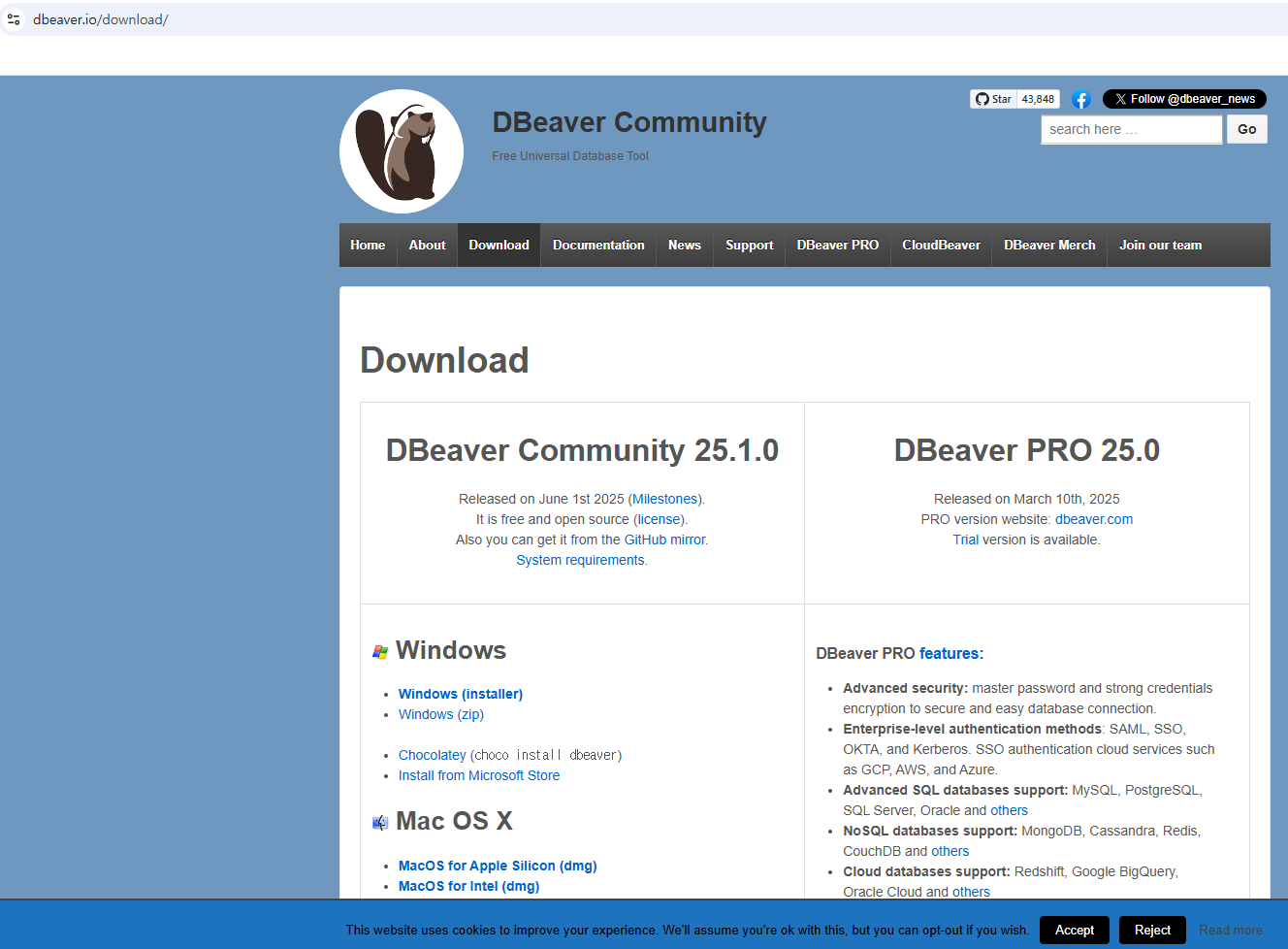Open 'others' link after SQL Server, Oracle
The height and width of the screenshot is (949, 1288).
(x=1009, y=810)
